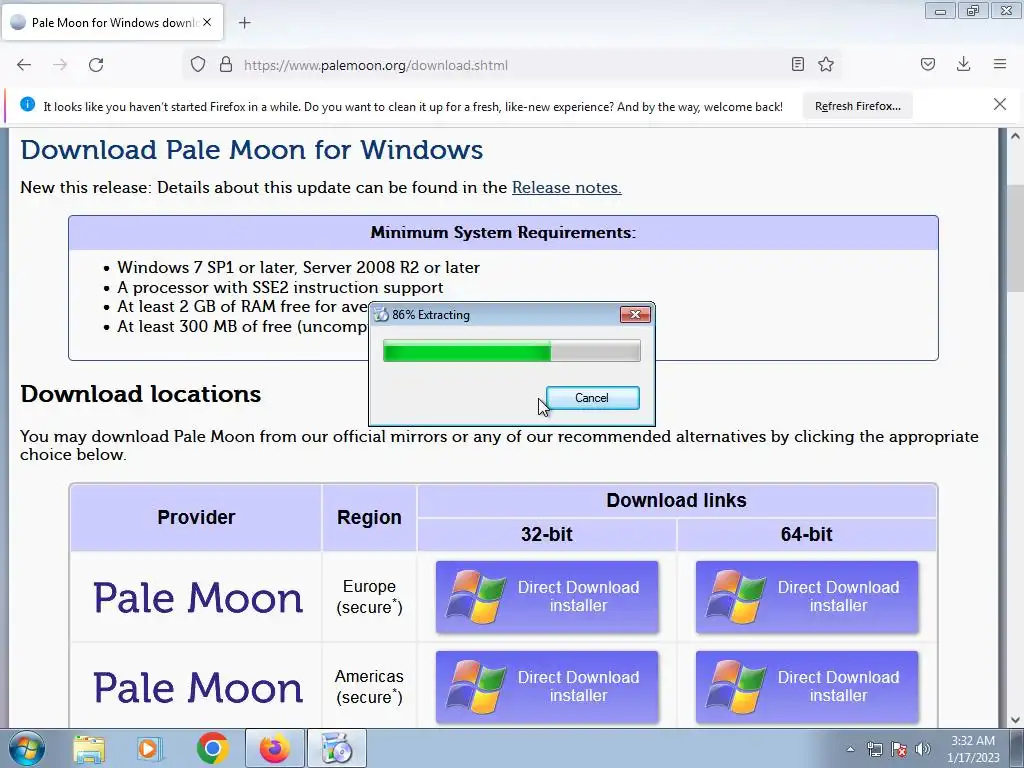Open a new tab
1024x768 pixels.
tap(244, 23)
